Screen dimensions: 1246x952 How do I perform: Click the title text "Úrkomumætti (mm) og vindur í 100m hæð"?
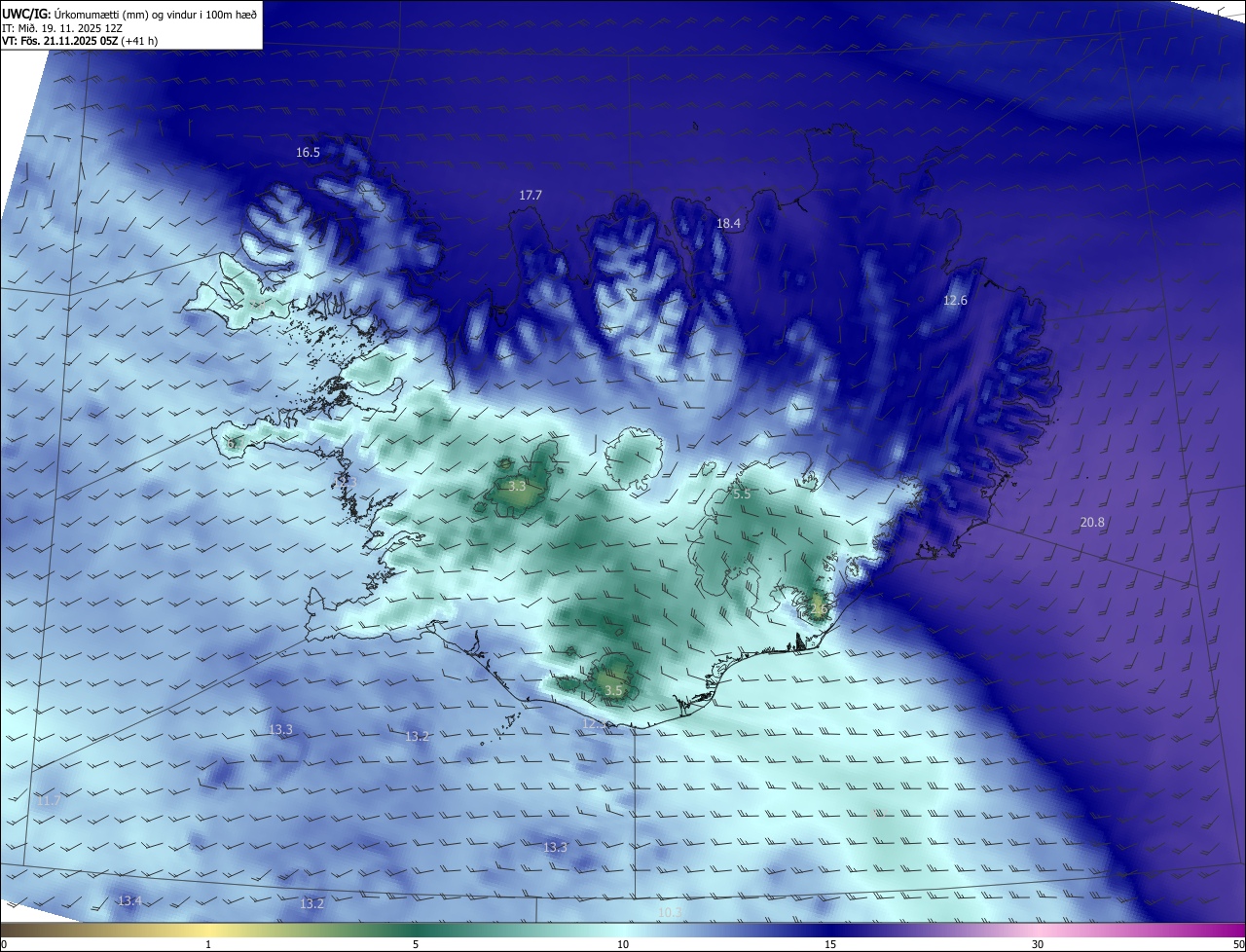[156, 15]
